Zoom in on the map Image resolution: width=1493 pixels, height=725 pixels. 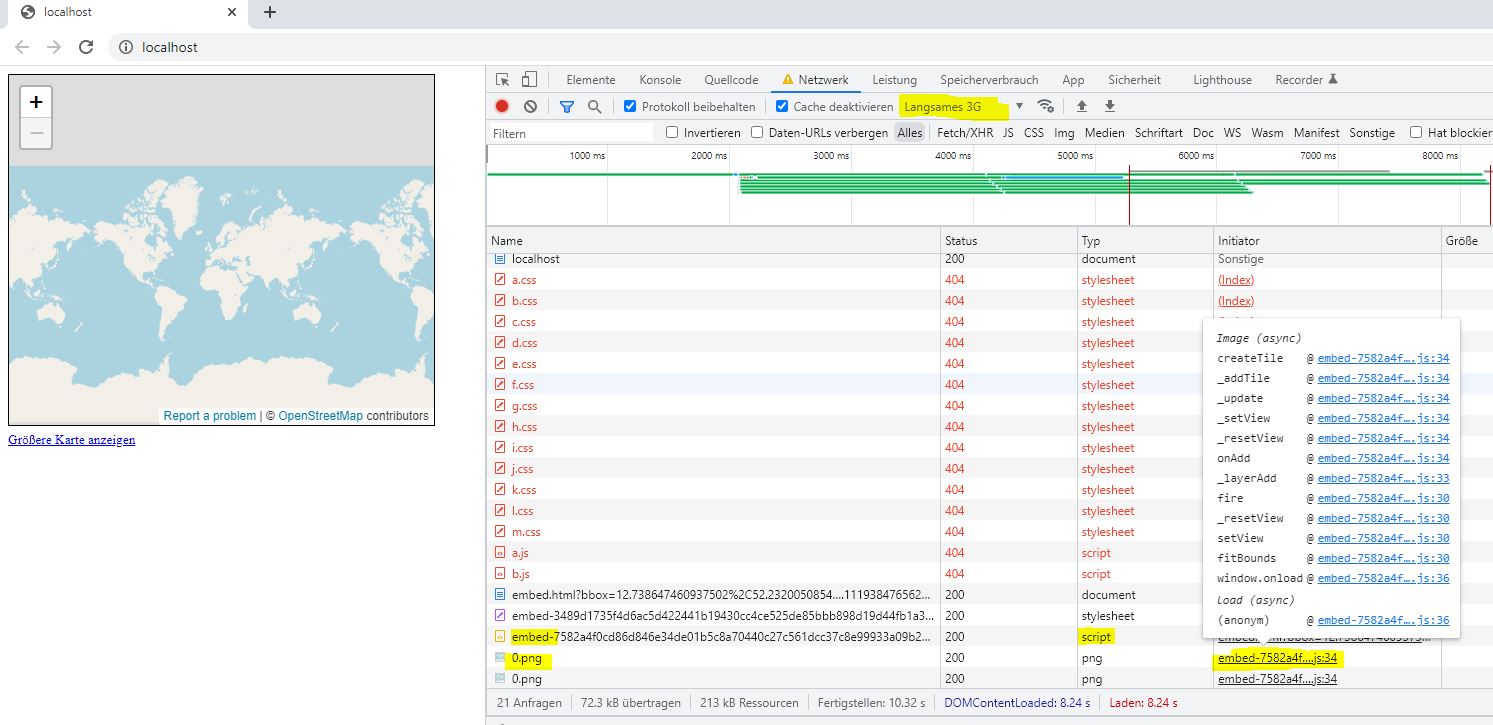[36, 102]
